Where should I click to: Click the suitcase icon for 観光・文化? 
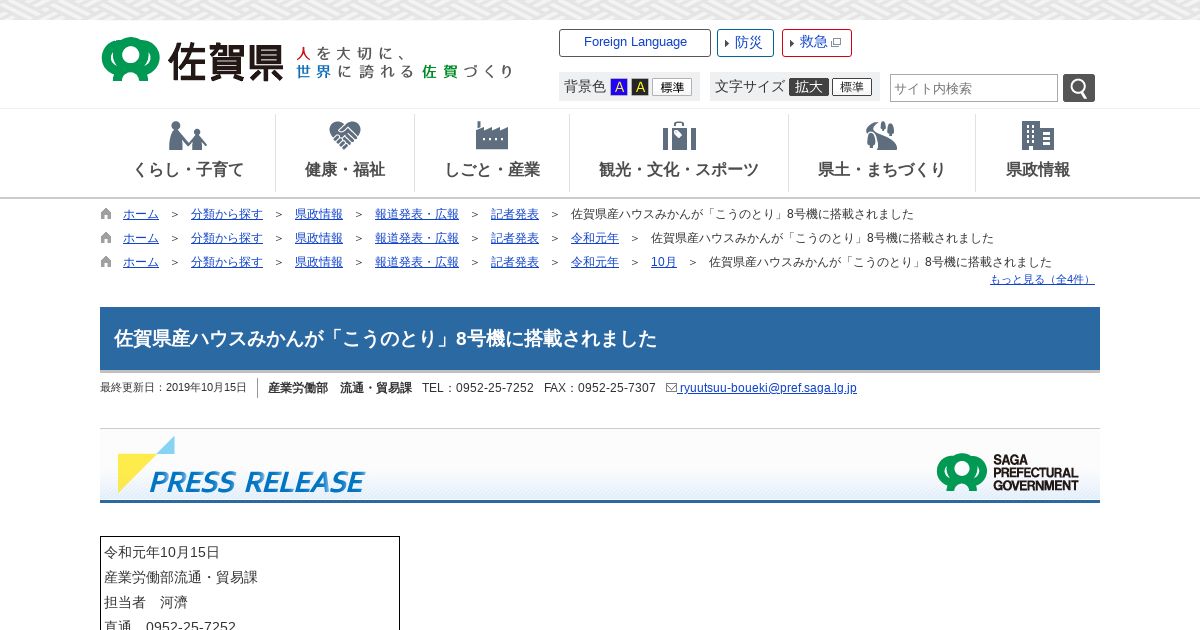[679, 136]
